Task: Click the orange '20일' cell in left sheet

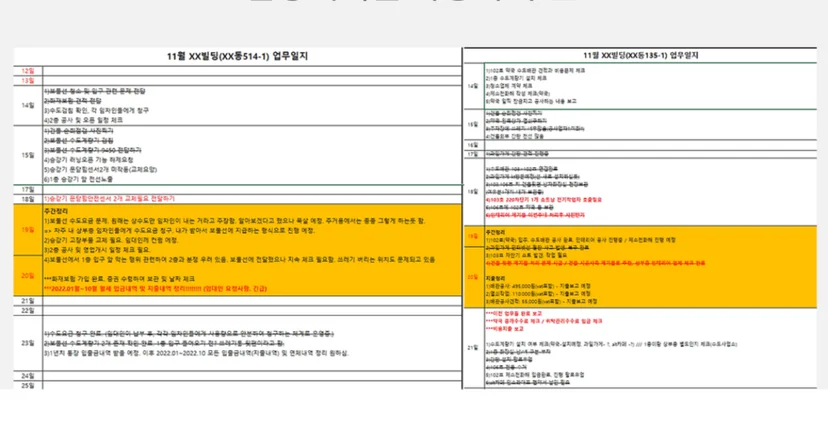Action: tap(28, 276)
